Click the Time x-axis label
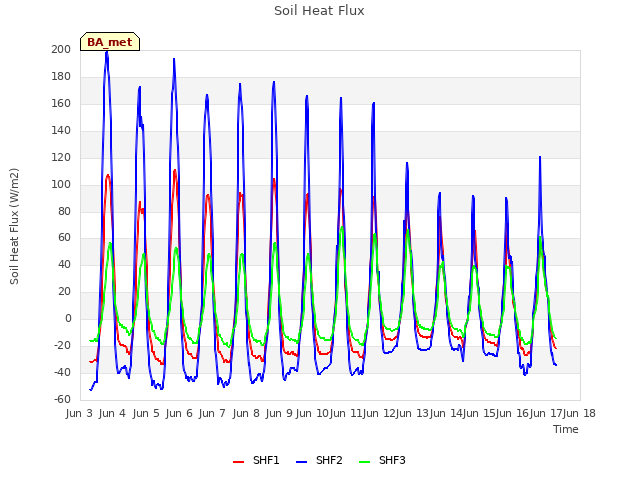This screenshot has width=640, height=480. click(566, 429)
